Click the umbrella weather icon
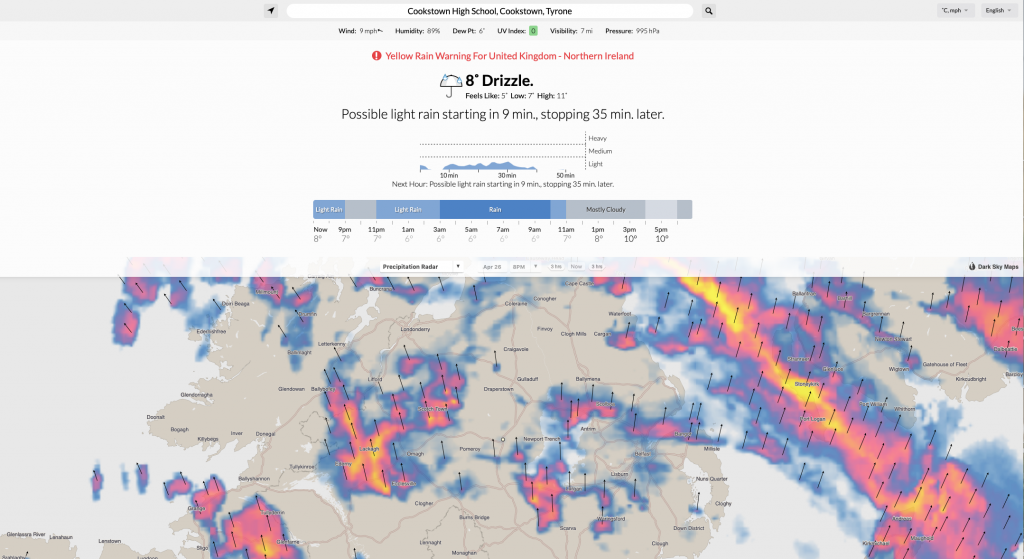Screen dimensions: 1024x559 coord(451,85)
